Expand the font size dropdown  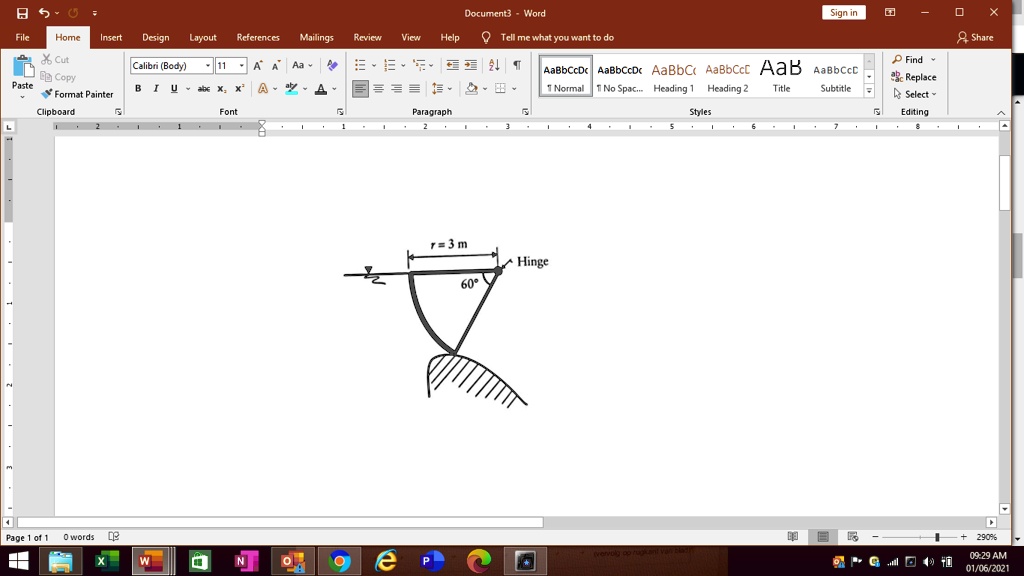(241, 66)
